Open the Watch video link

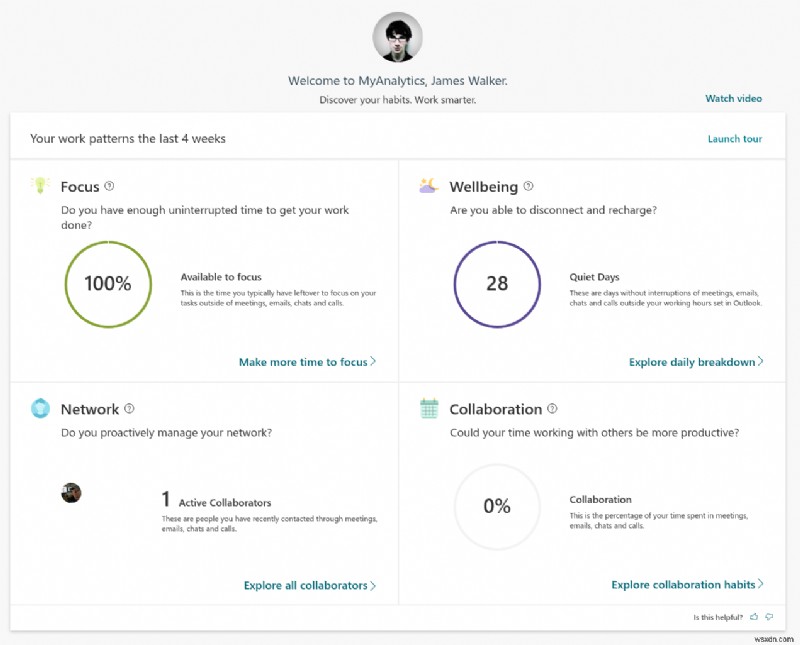(x=734, y=98)
